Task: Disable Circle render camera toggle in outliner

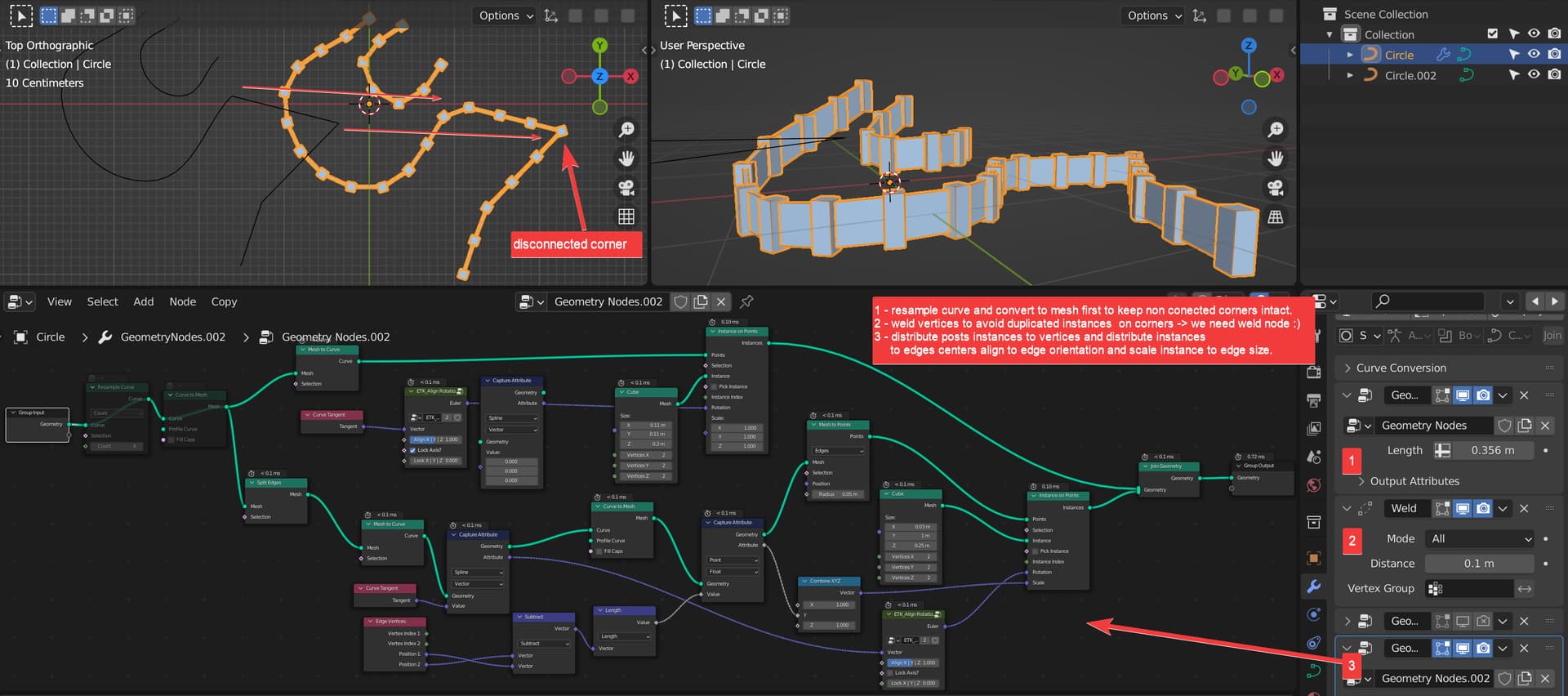Action: coord(1554,55)
